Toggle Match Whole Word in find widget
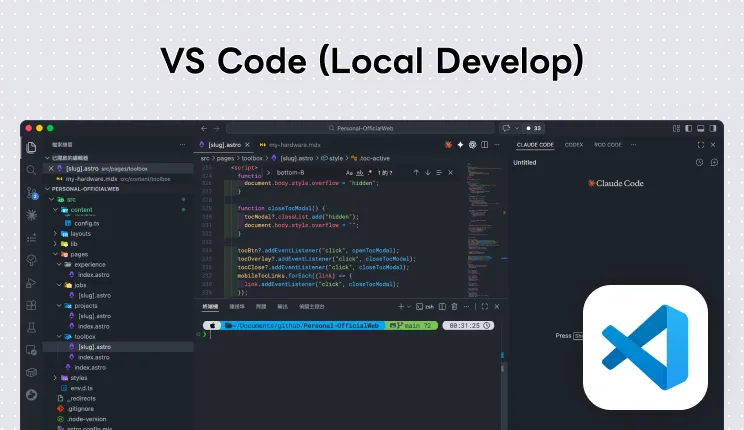 pos(360,173)
